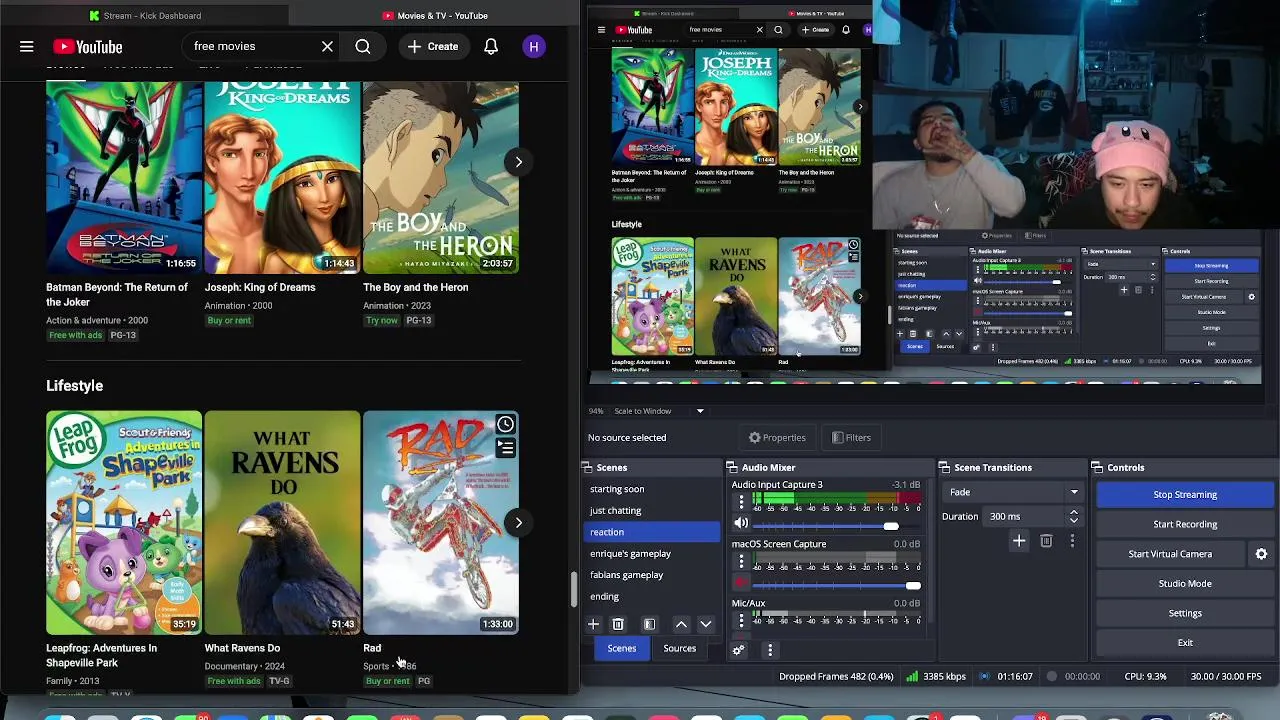Open source Filters button
Screen dimensions: 1280x720
[851, 437]
